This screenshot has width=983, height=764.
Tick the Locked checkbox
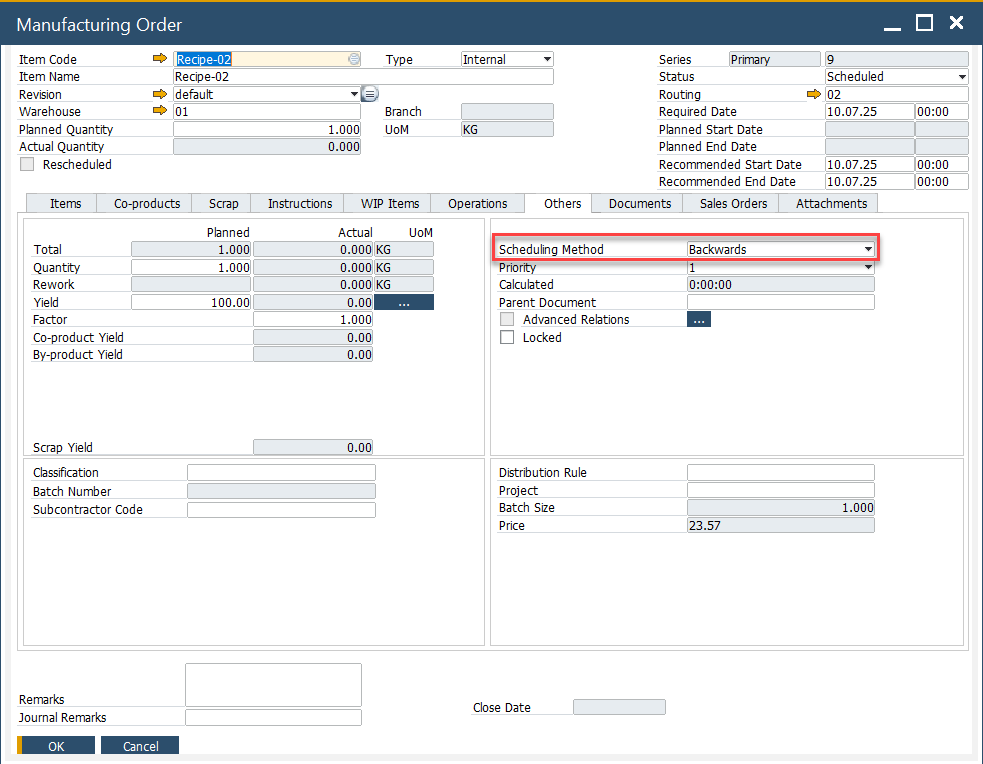point(507,337)
